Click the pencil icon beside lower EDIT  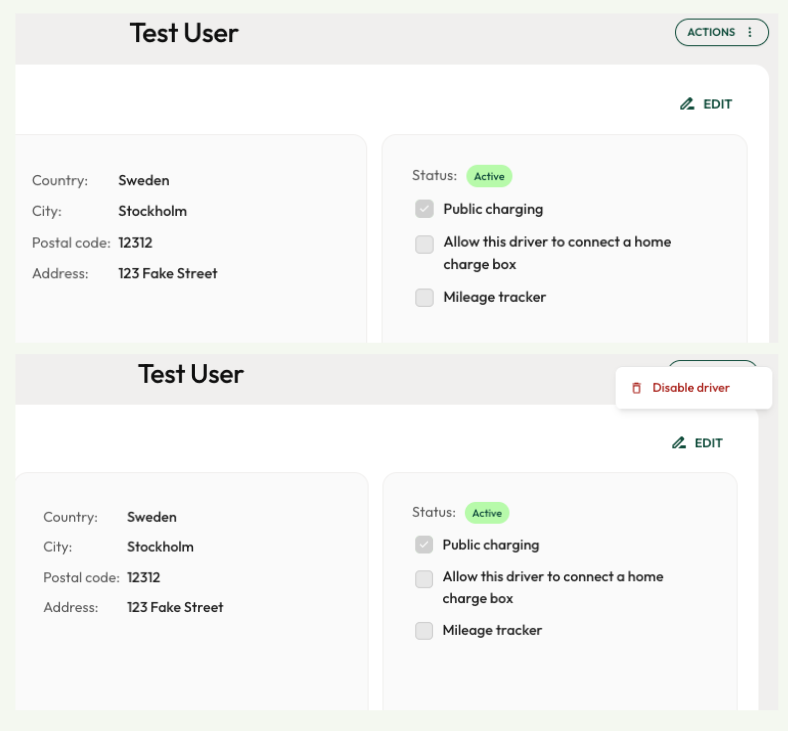click(679, 443)
